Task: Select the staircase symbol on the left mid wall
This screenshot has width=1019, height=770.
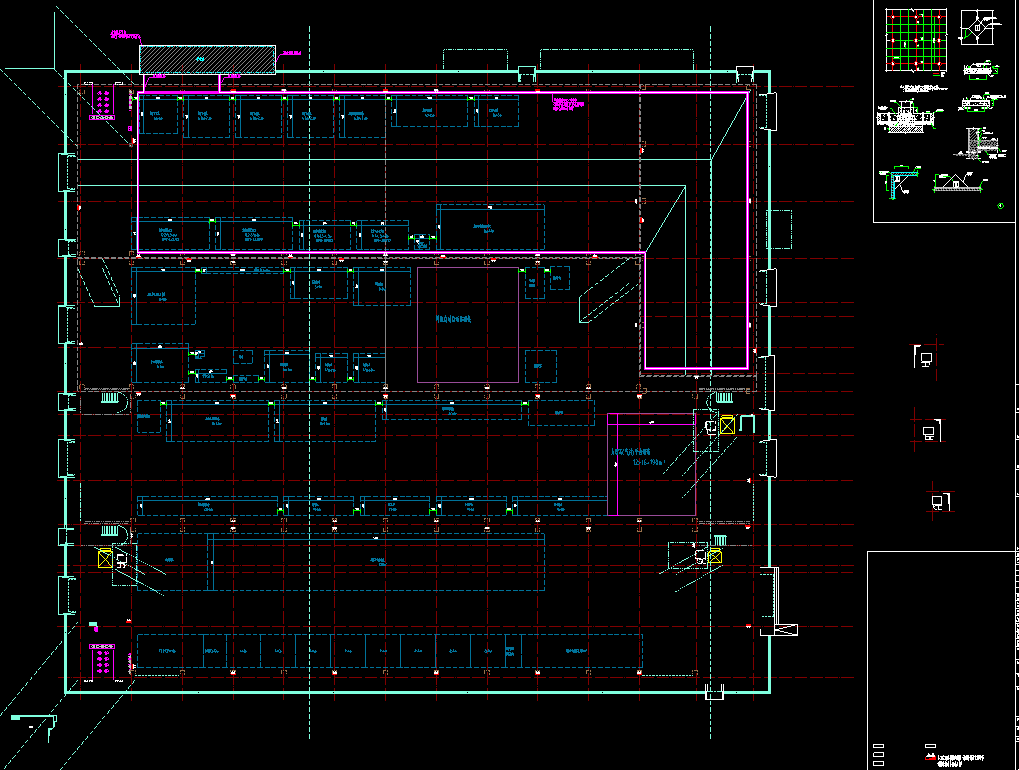Action: [110, 397]
